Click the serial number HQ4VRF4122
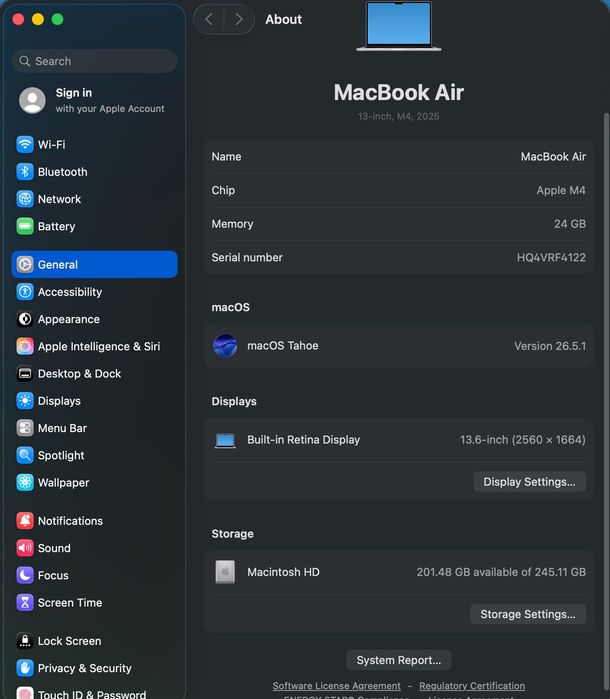 551,258
